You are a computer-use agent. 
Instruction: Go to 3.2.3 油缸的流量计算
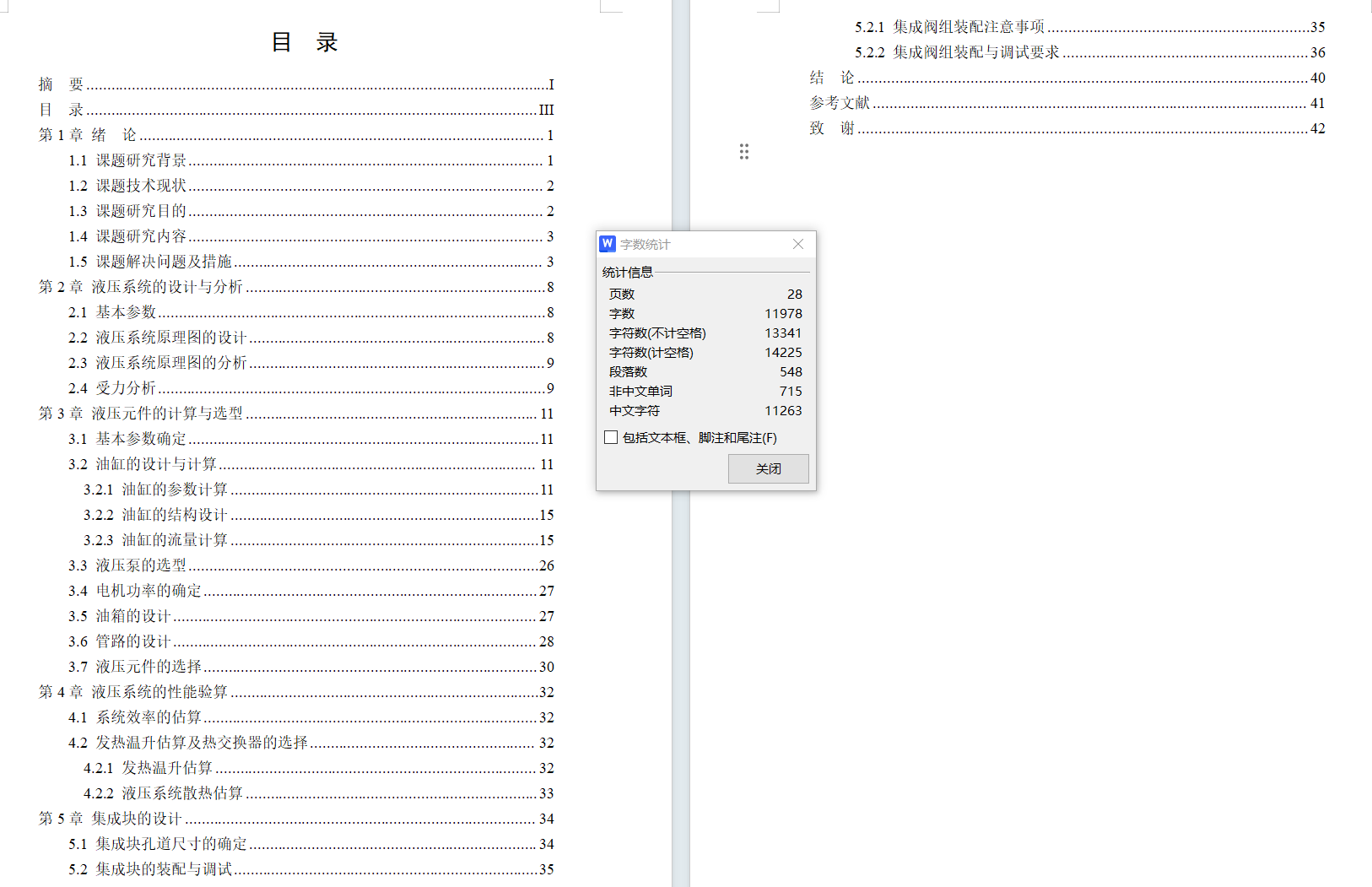coord(319,540)
